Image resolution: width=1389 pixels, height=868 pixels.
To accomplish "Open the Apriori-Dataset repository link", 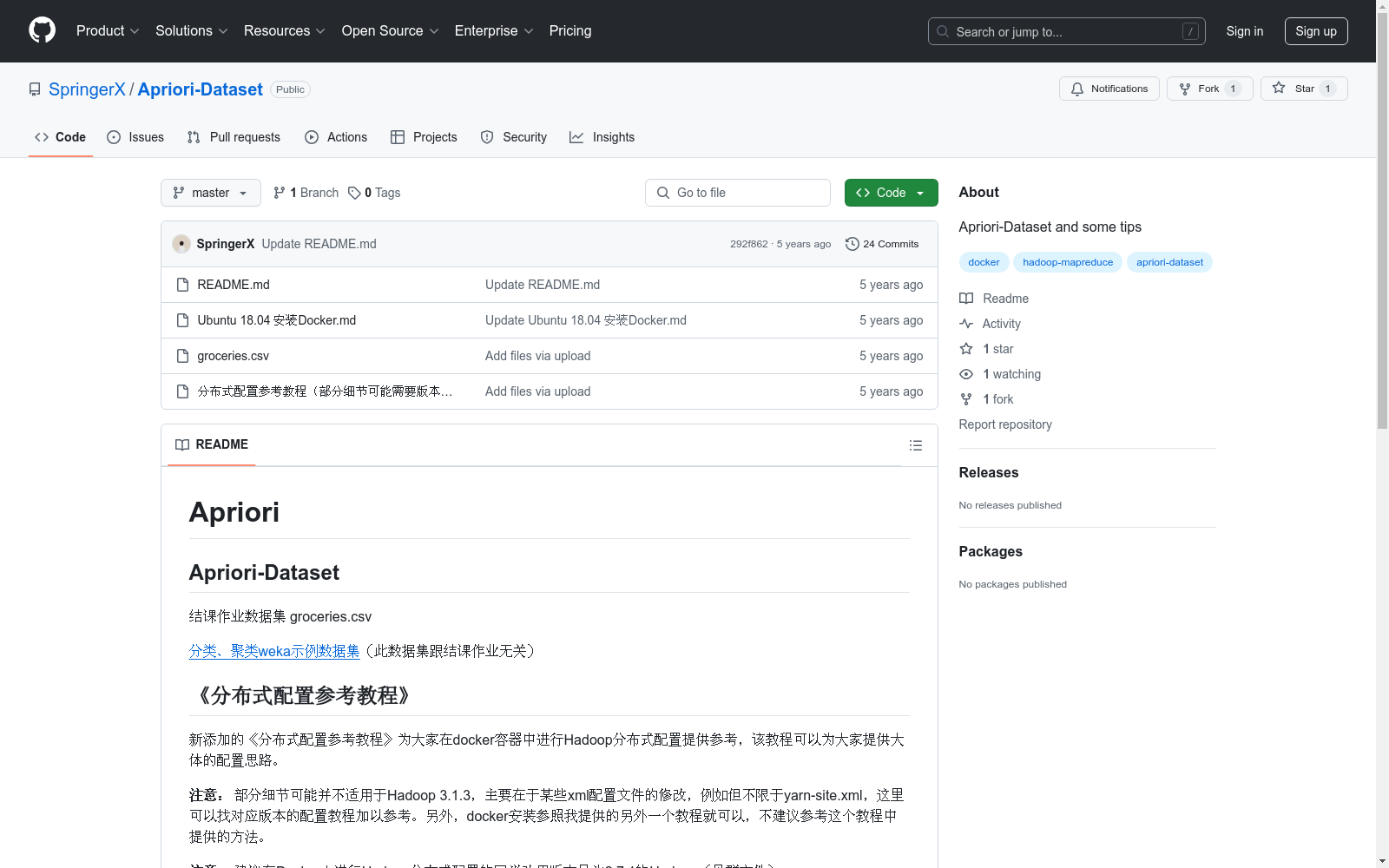I will pyautogui.click(x=200, y=89).
